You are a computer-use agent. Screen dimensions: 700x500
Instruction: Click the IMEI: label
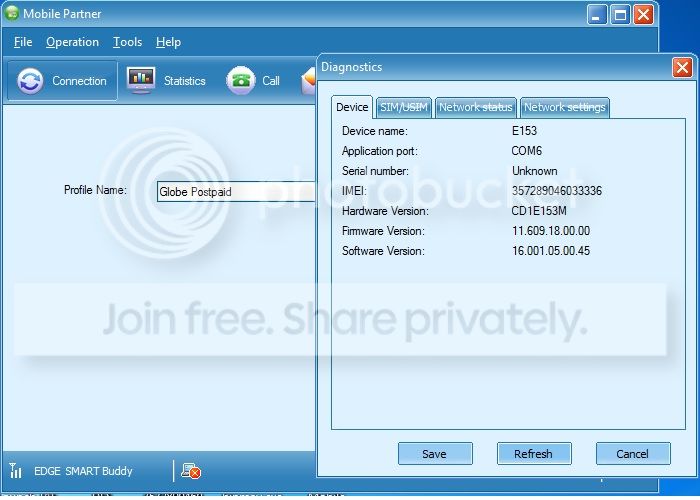pyautogui.click(x=354, y=191)
